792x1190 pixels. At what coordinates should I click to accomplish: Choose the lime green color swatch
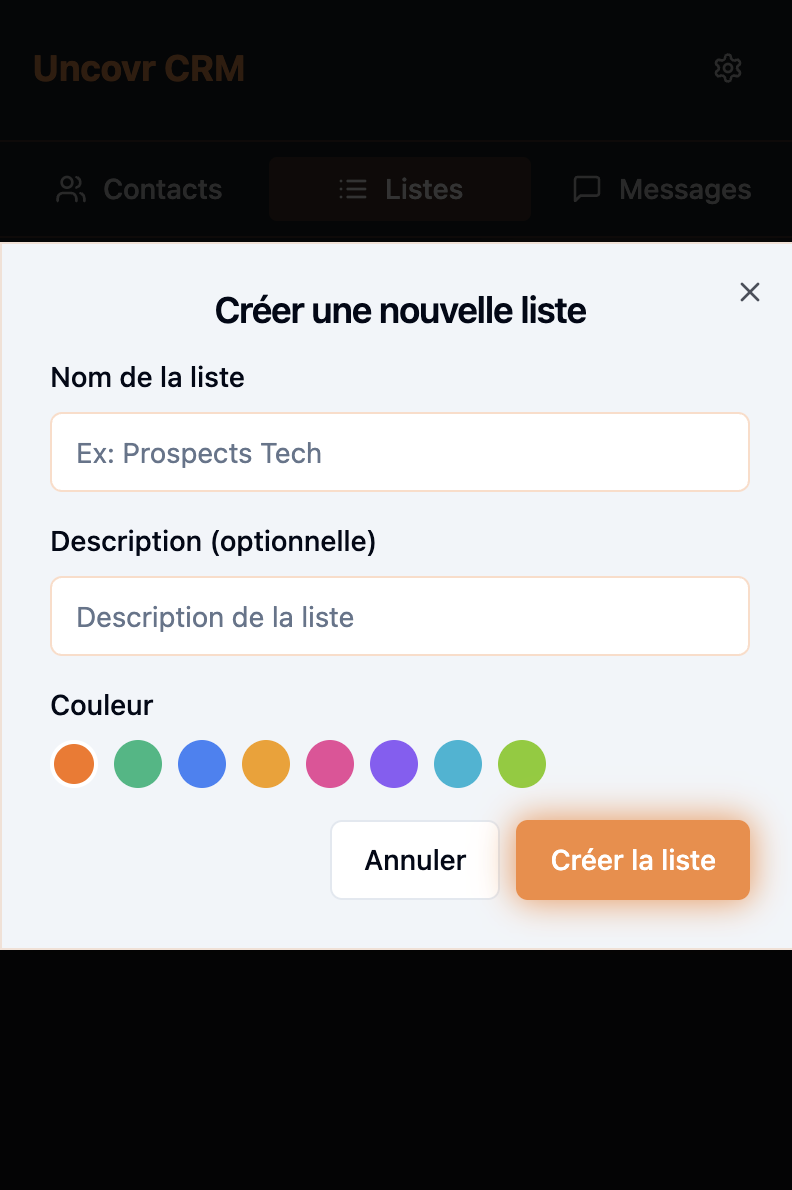522,765
